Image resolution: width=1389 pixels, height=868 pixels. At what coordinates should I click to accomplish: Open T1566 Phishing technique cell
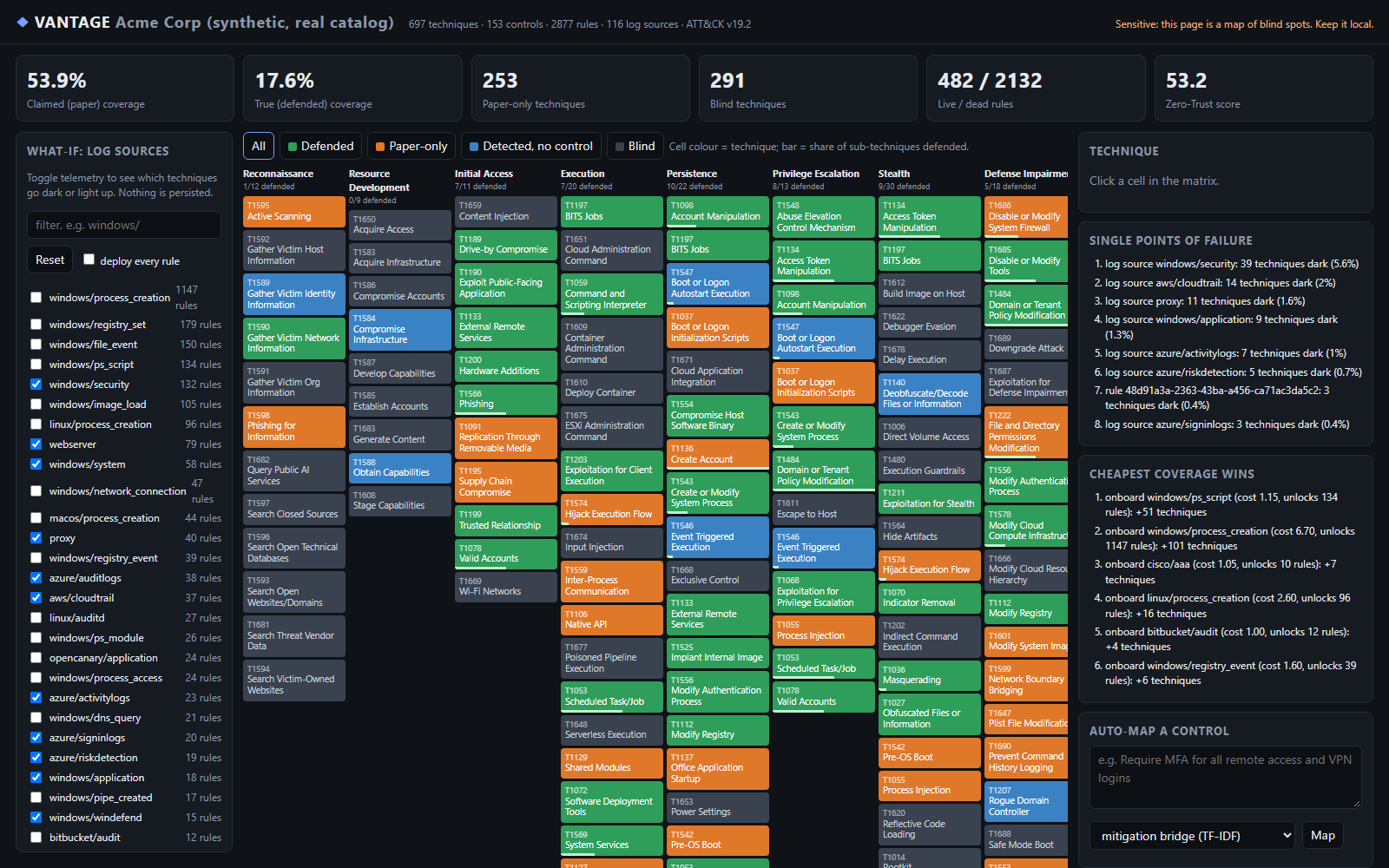point(506,399)
